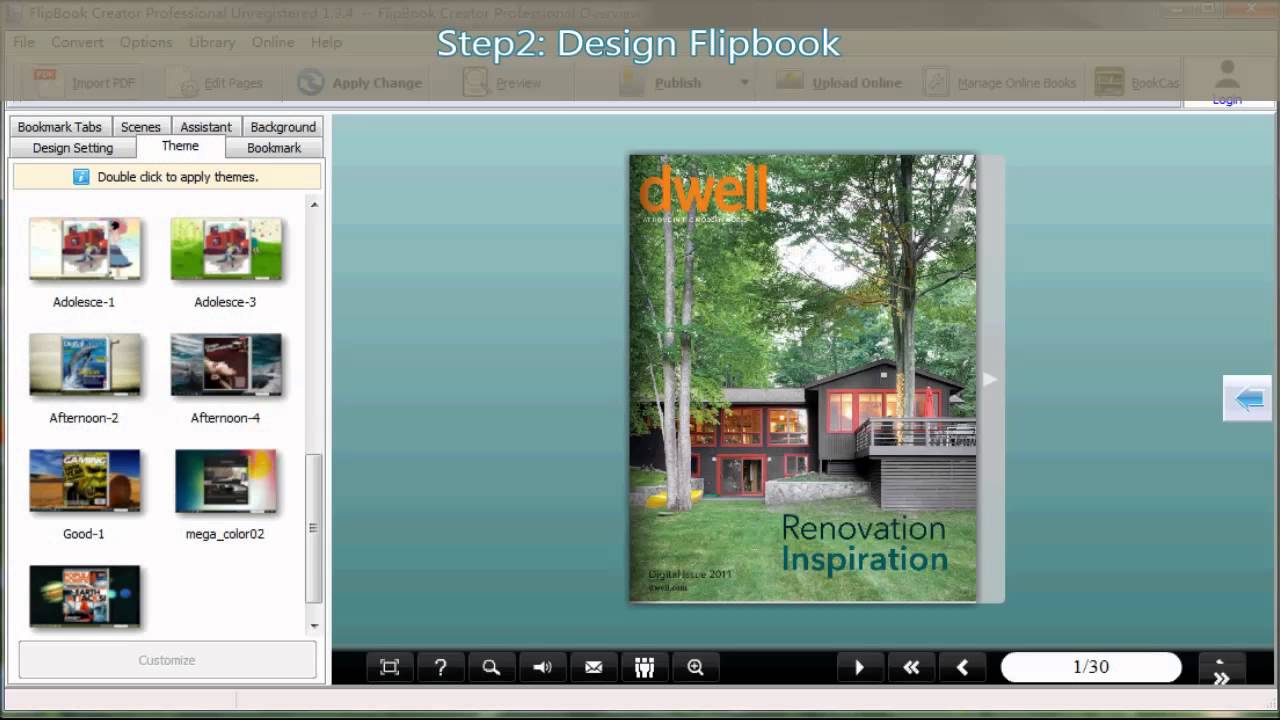Select the Theme tab
The image size is (1280, 720).
coord(180,146)
